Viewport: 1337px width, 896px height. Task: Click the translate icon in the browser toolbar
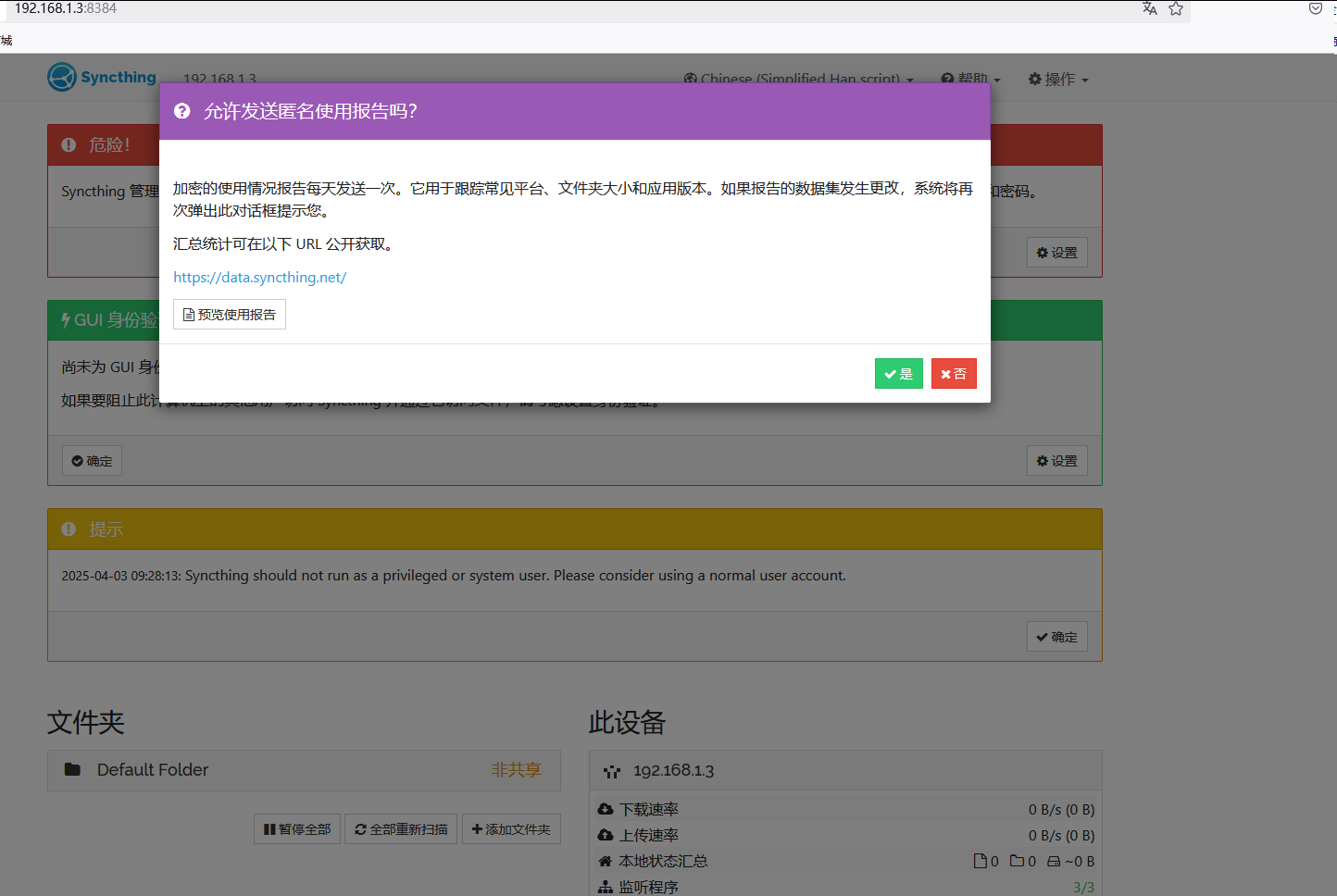(x=1150, y=8)
